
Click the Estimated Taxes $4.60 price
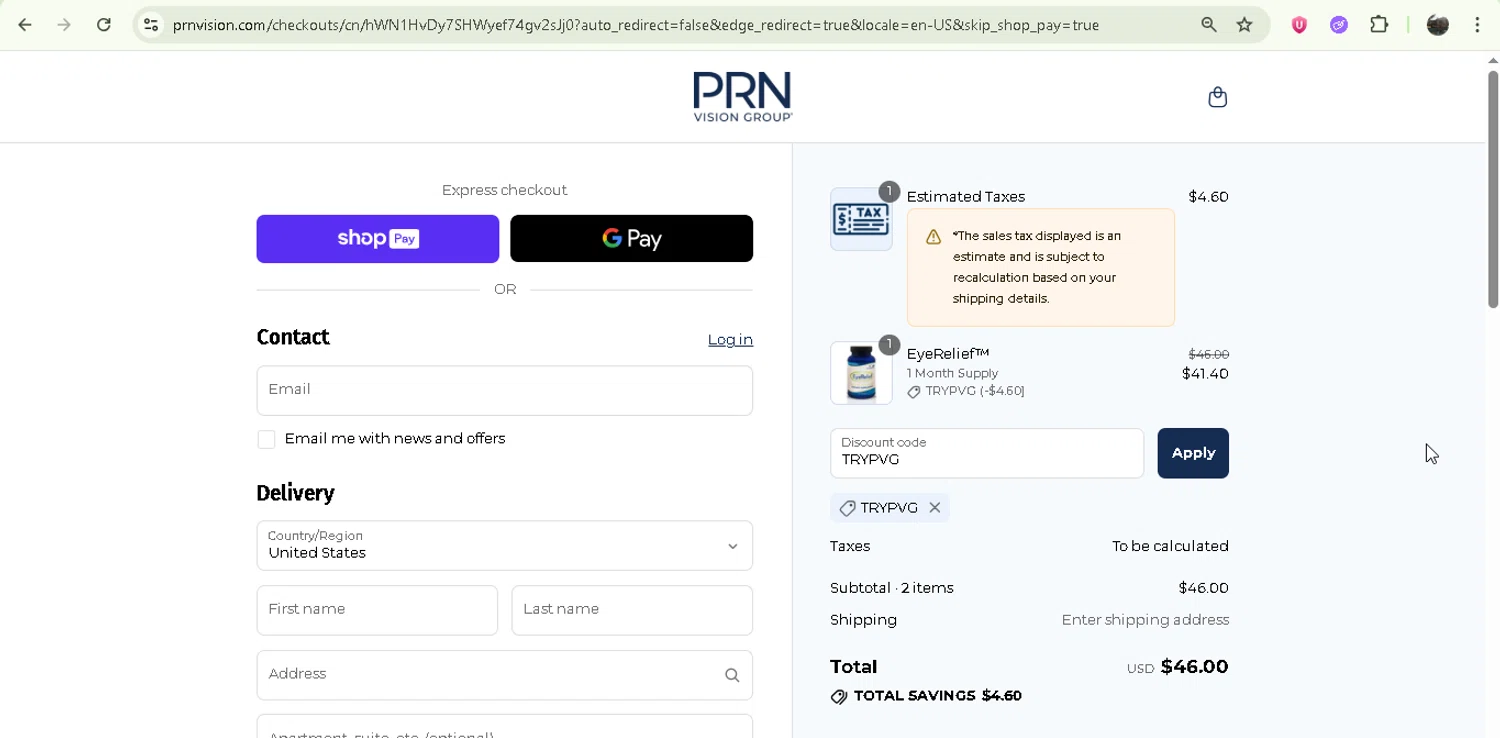(1208, 197)
